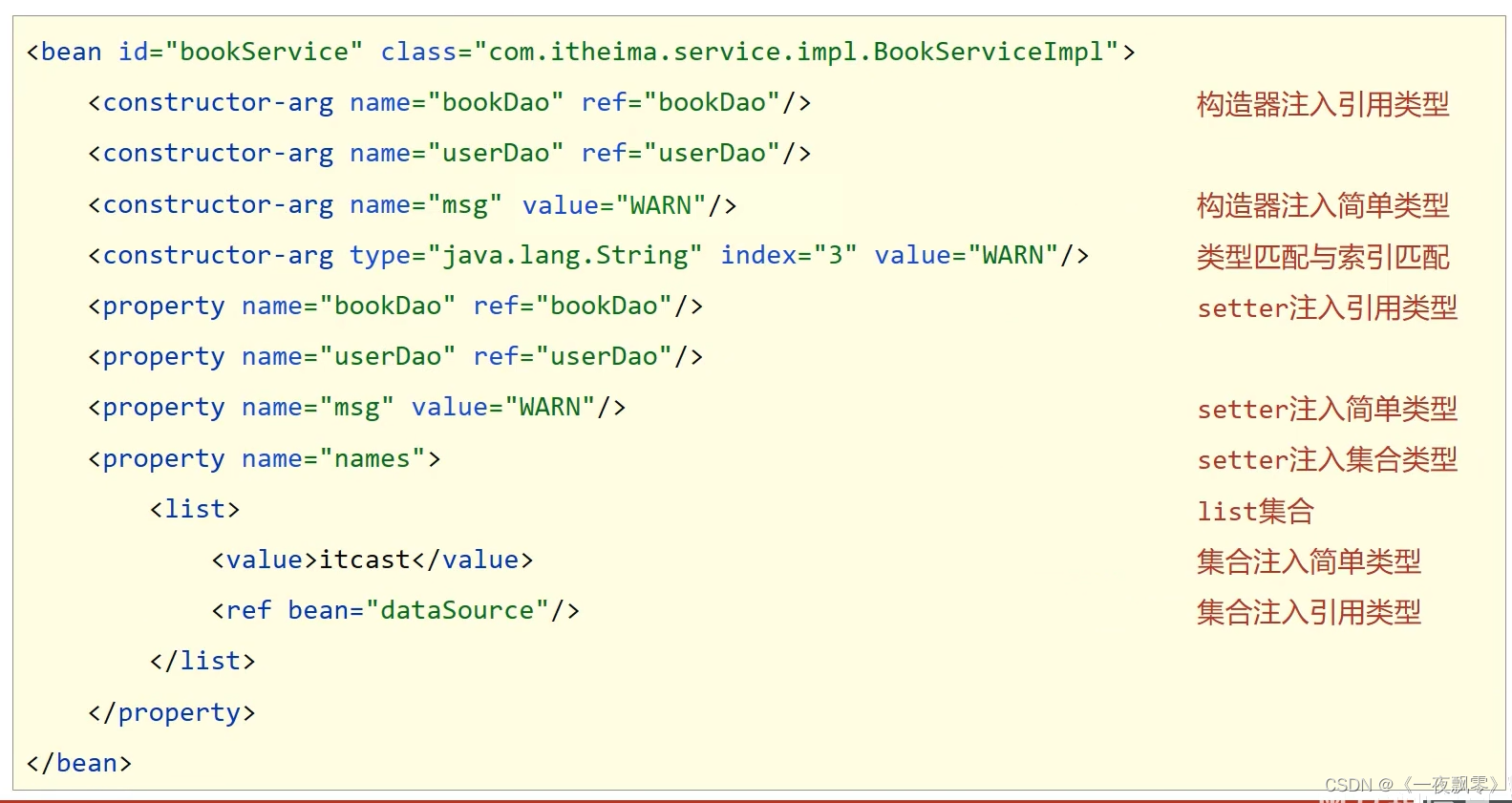Click the annotation setter注入引用类型
1512x803 pixels.
[1328, 307]
